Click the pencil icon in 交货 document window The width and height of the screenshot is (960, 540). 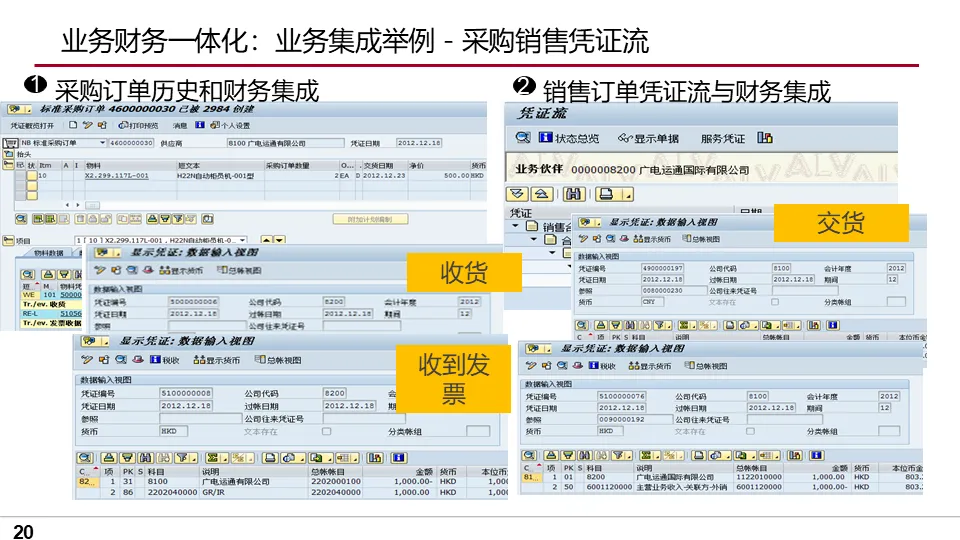pyautogui.click(x=583, y=239)
